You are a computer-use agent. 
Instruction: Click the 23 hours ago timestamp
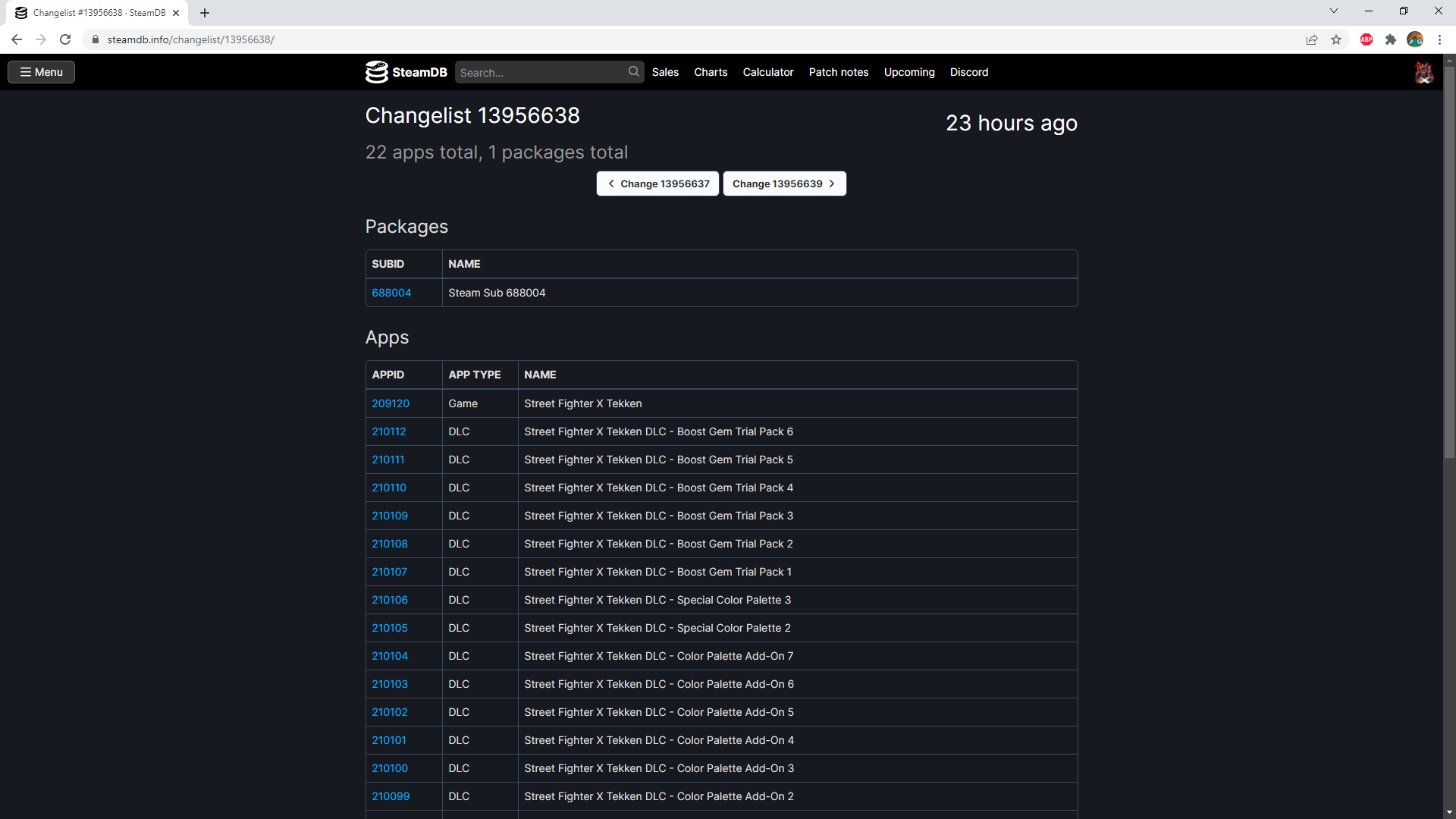1012,123
